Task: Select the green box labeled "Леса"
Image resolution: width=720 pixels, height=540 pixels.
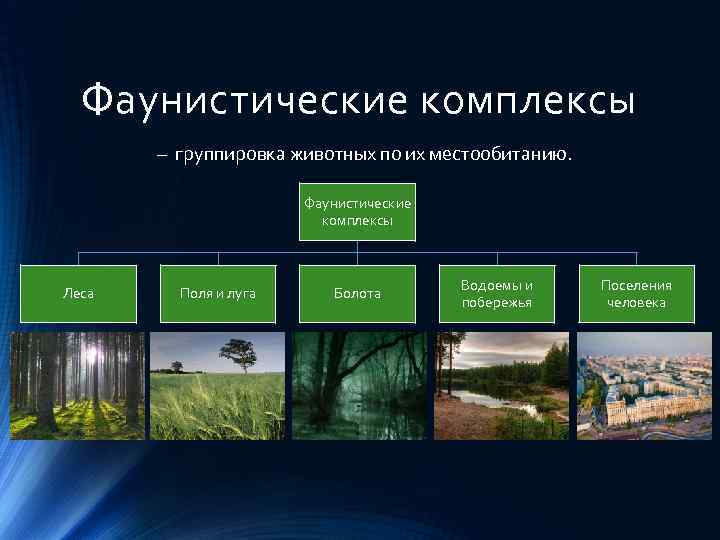Action: [79, 294]
